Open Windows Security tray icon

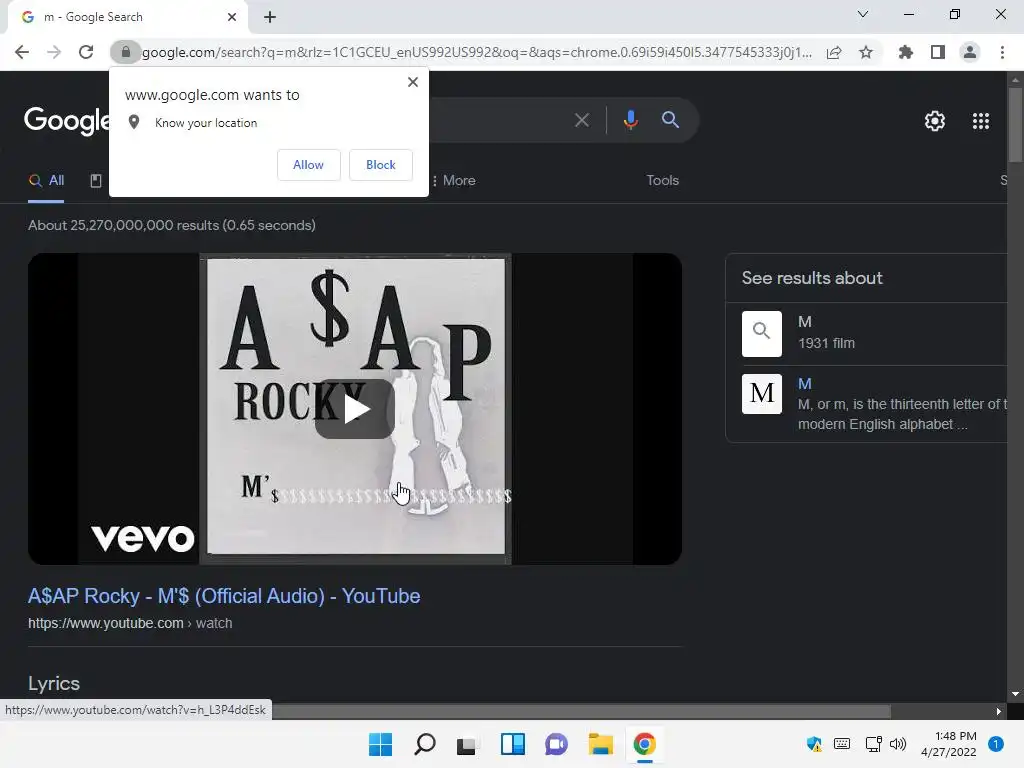814,744
